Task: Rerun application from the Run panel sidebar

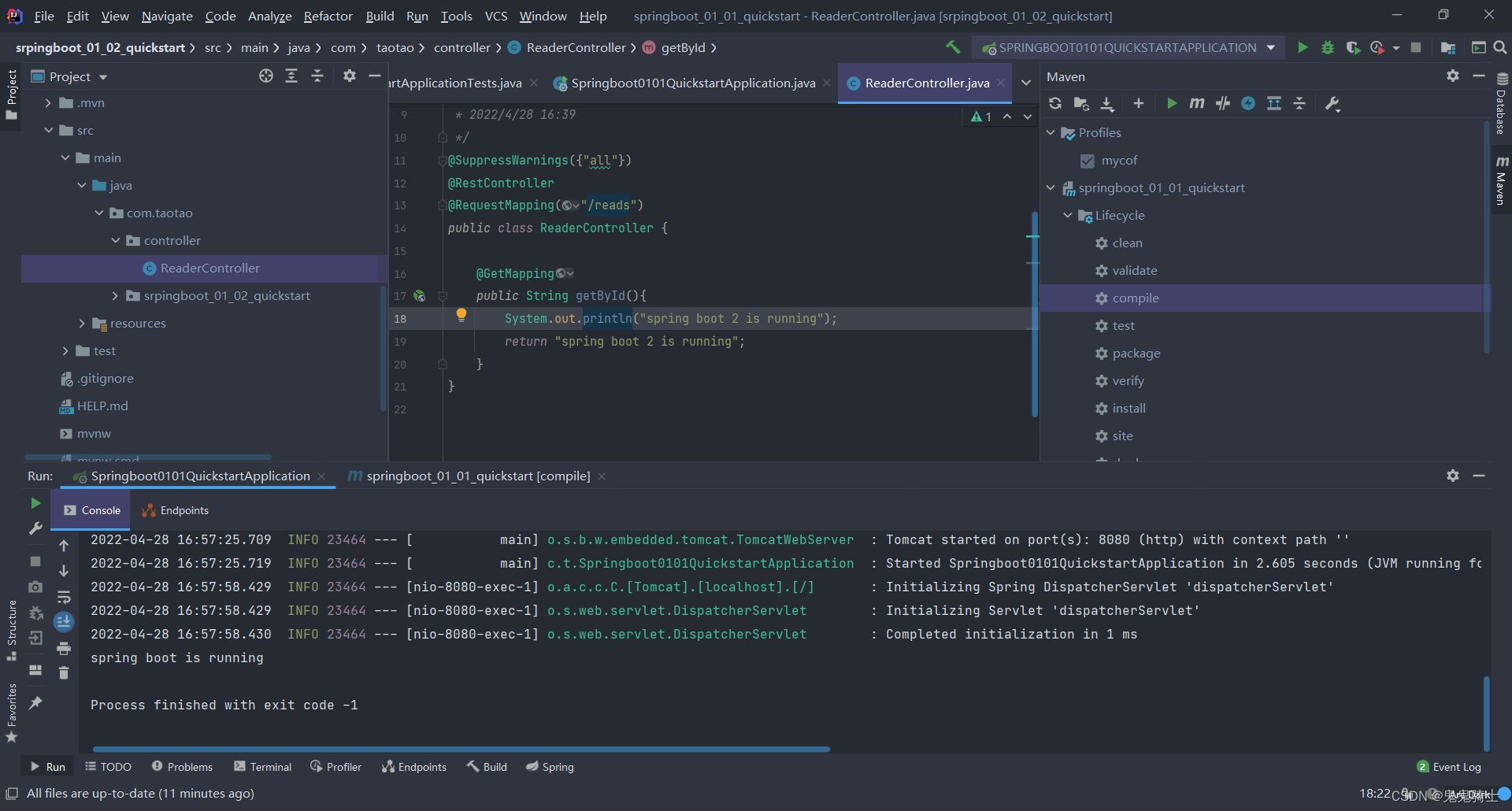Action: pyautogui.click(x=35, y=503)
